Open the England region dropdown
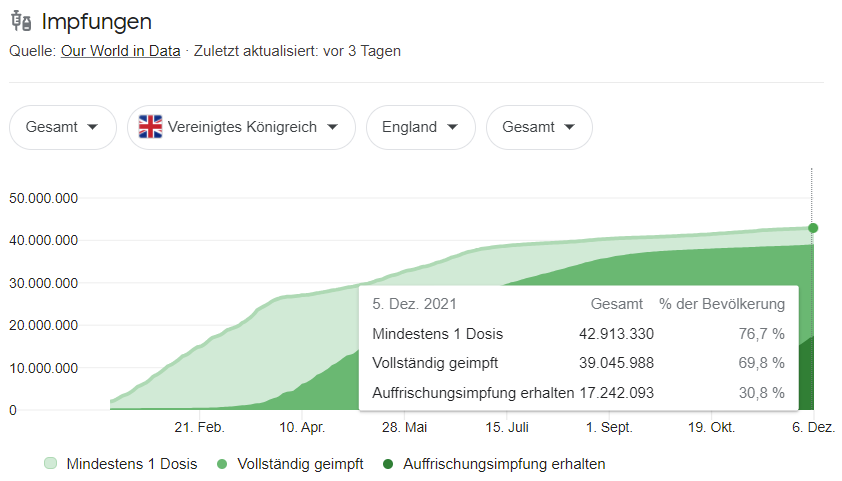 pos(420,127)
